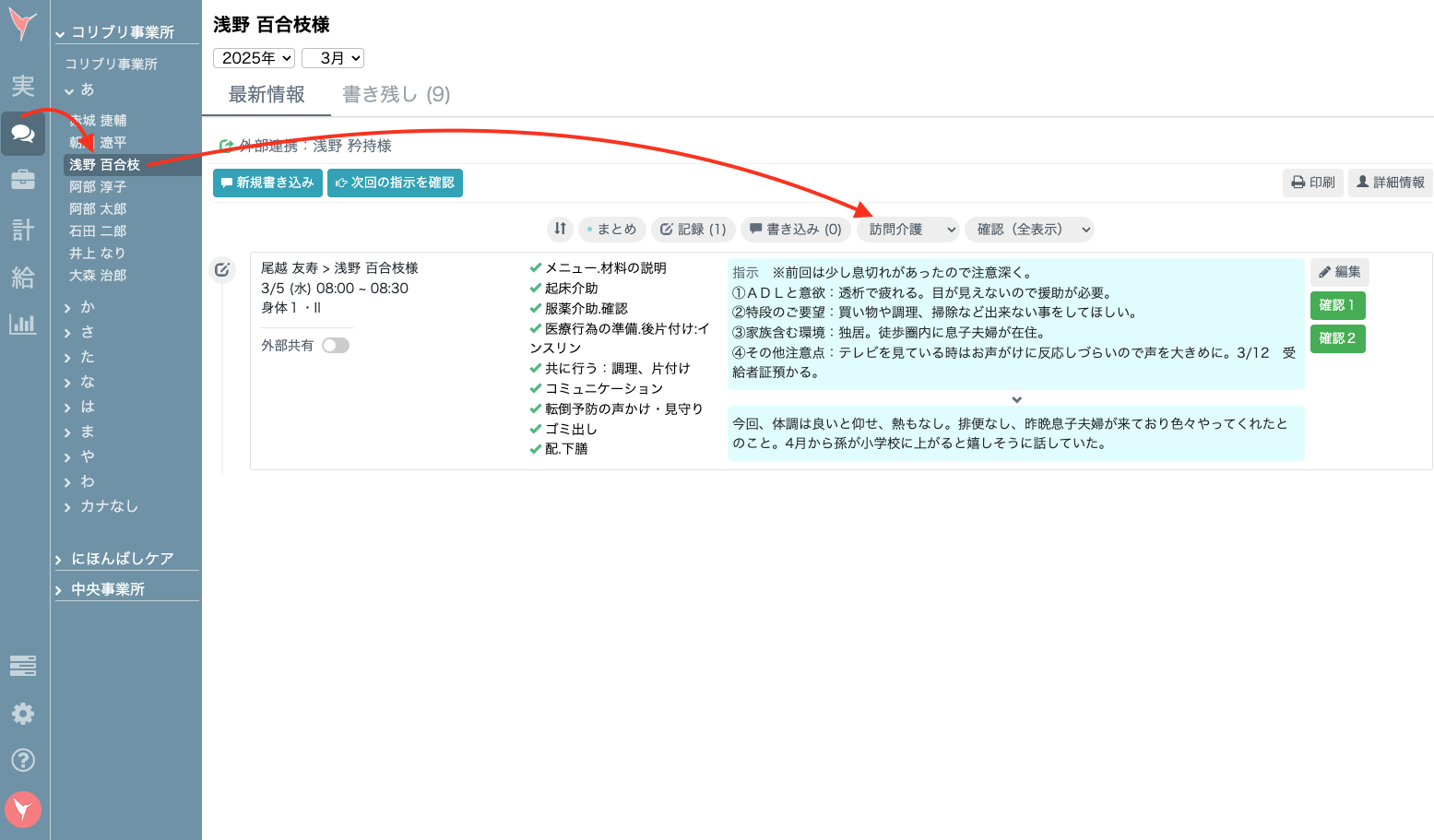Viewport: 1434px width, 840px height.
Task: Open the 訪問介護 dropdown
Action: tap(907, 229)
